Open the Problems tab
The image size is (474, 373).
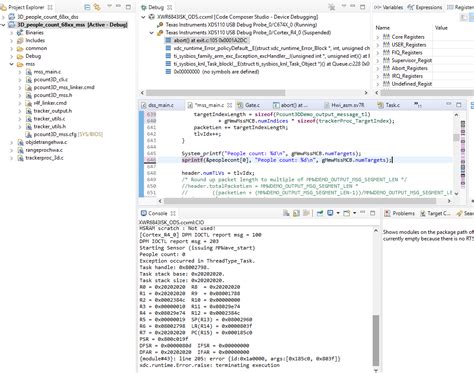(x=400, y=213)
